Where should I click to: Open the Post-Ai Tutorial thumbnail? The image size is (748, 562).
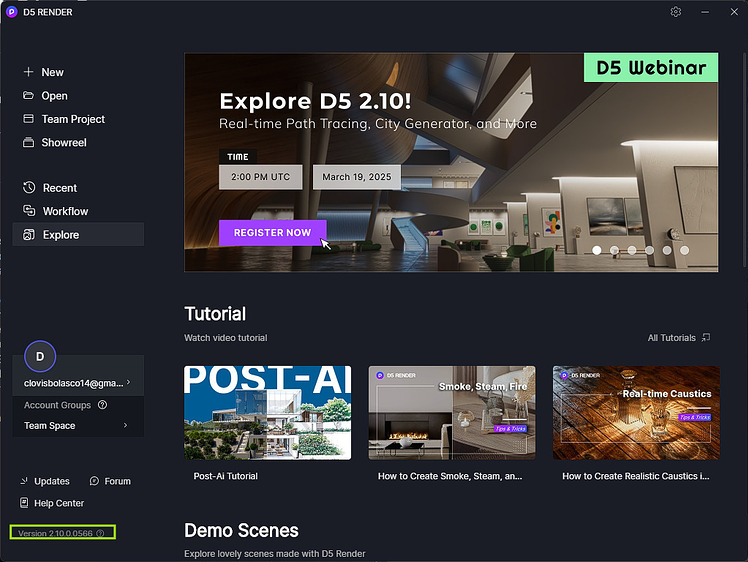pyautogui.click(x=268, y=413)
